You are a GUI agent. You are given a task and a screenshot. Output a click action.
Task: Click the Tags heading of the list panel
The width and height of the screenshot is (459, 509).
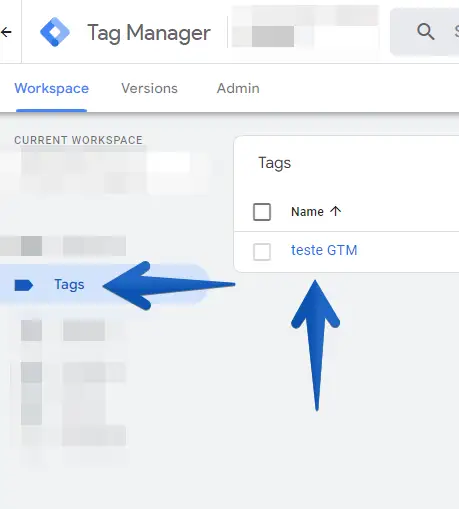click(x=275, y=163)
